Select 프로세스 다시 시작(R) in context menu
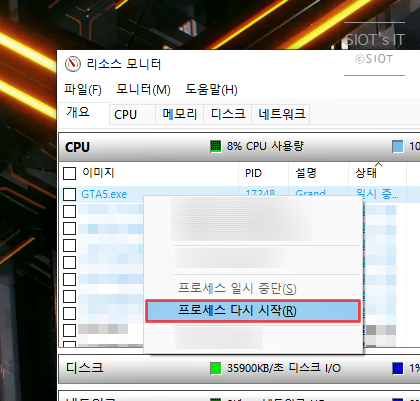Viewport: 420px width, 401px height. [x=253, y=311]
